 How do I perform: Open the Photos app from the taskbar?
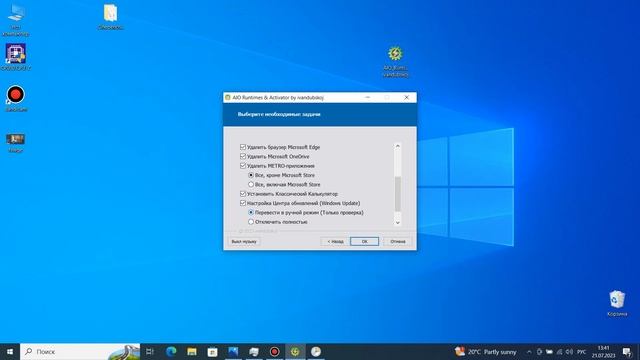(x=233, y=351)
